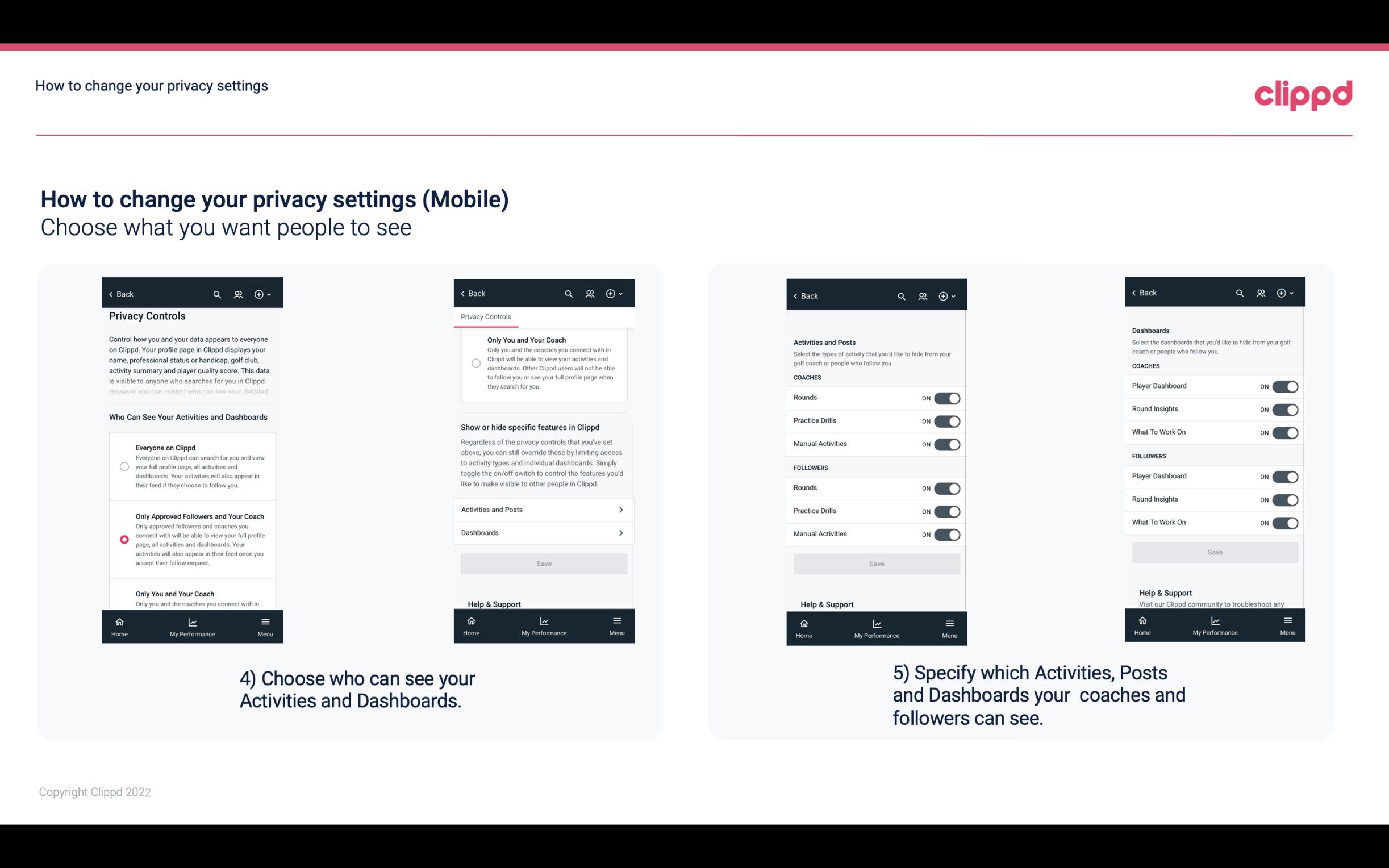The width and height of the screenshot is (1389, 868).
Task: Click Save button on Activities and Posts screen
Action: click(876, 563)
